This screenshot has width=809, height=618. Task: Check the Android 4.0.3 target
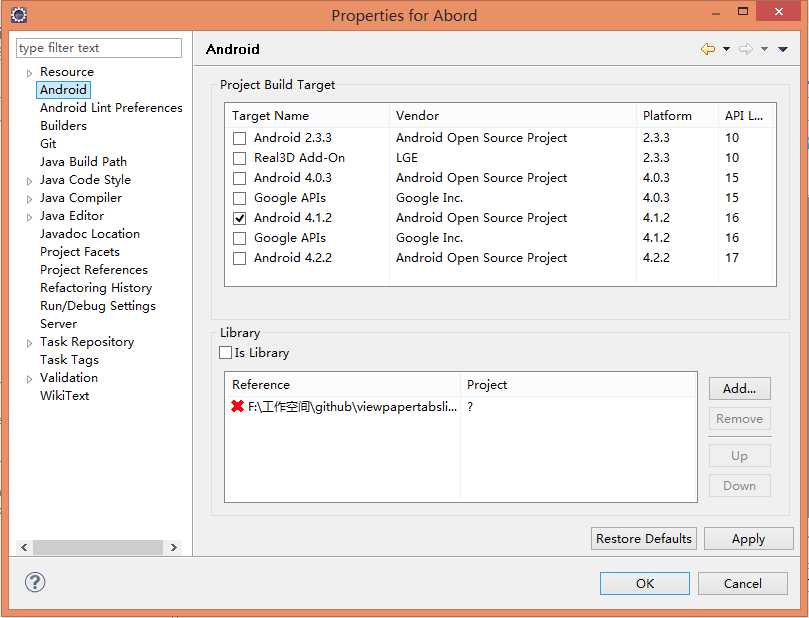coord(239,178)
